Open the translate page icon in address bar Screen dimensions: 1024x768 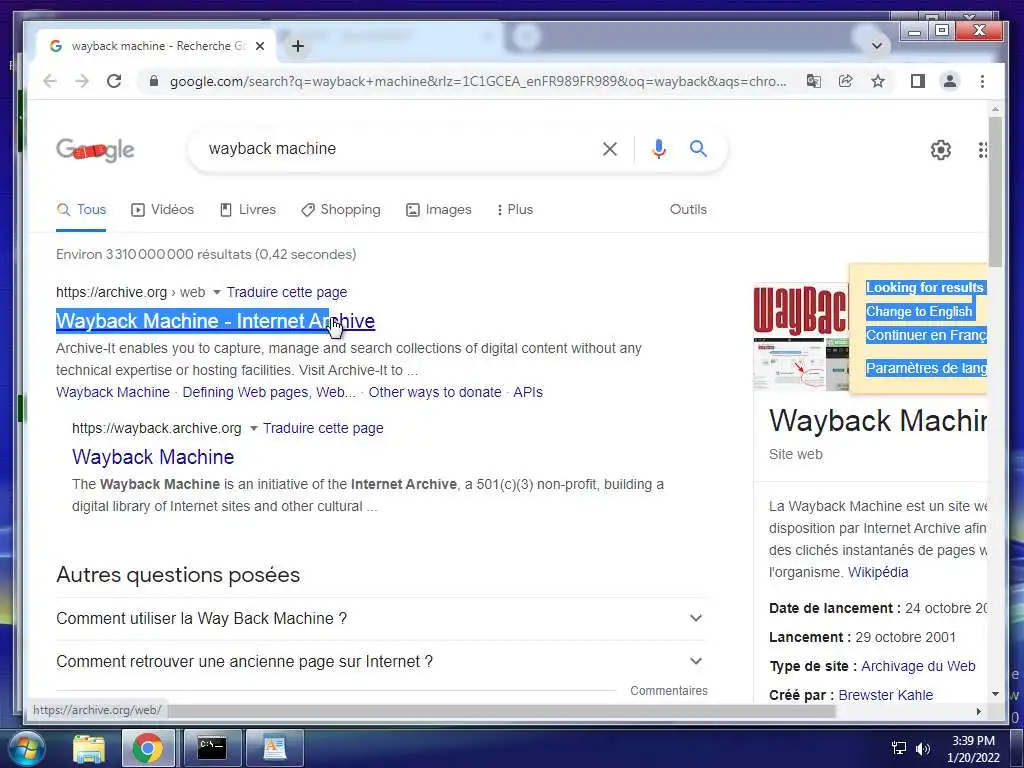point(814,81)
